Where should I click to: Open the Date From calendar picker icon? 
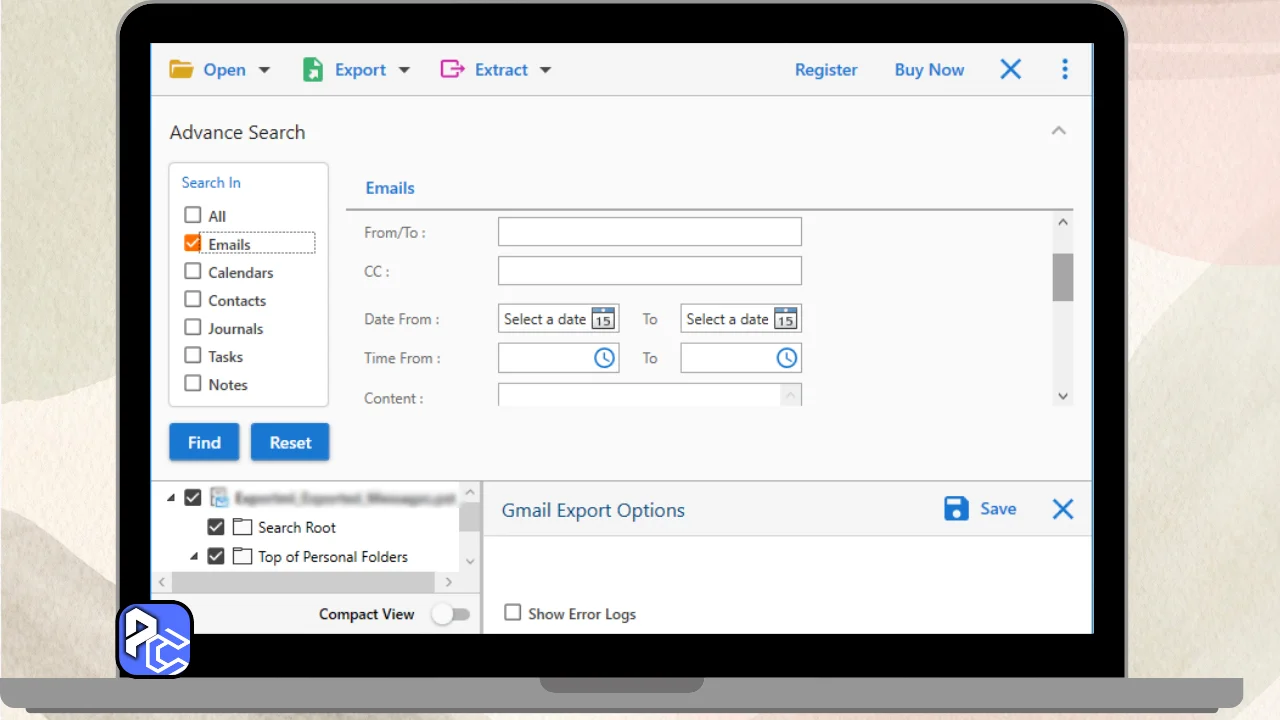(x=602, y=319)
